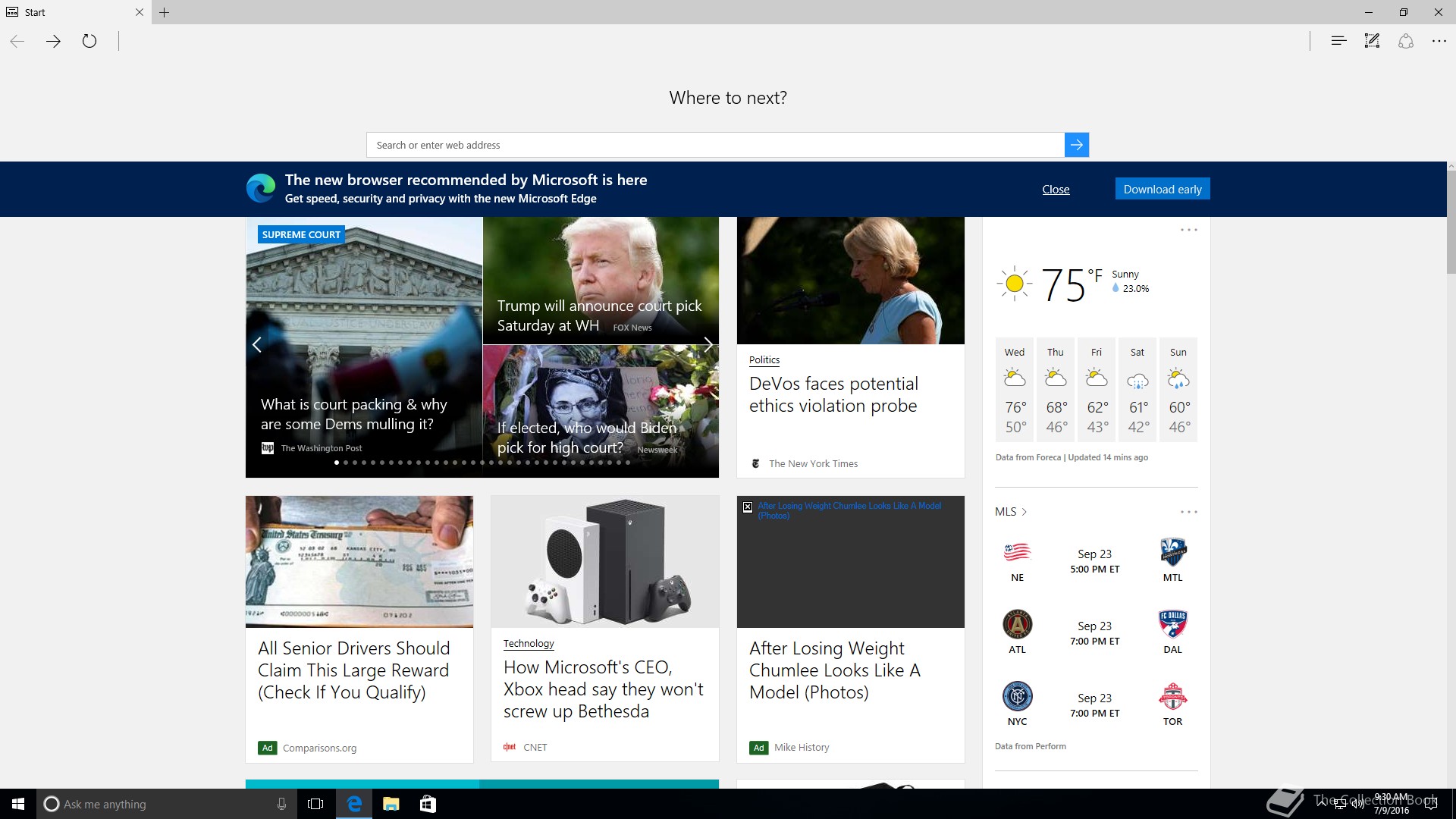Click the Technology category link
Image resolution: width=1456 pixels, height=819 pixels.
(x=529, y=643)
